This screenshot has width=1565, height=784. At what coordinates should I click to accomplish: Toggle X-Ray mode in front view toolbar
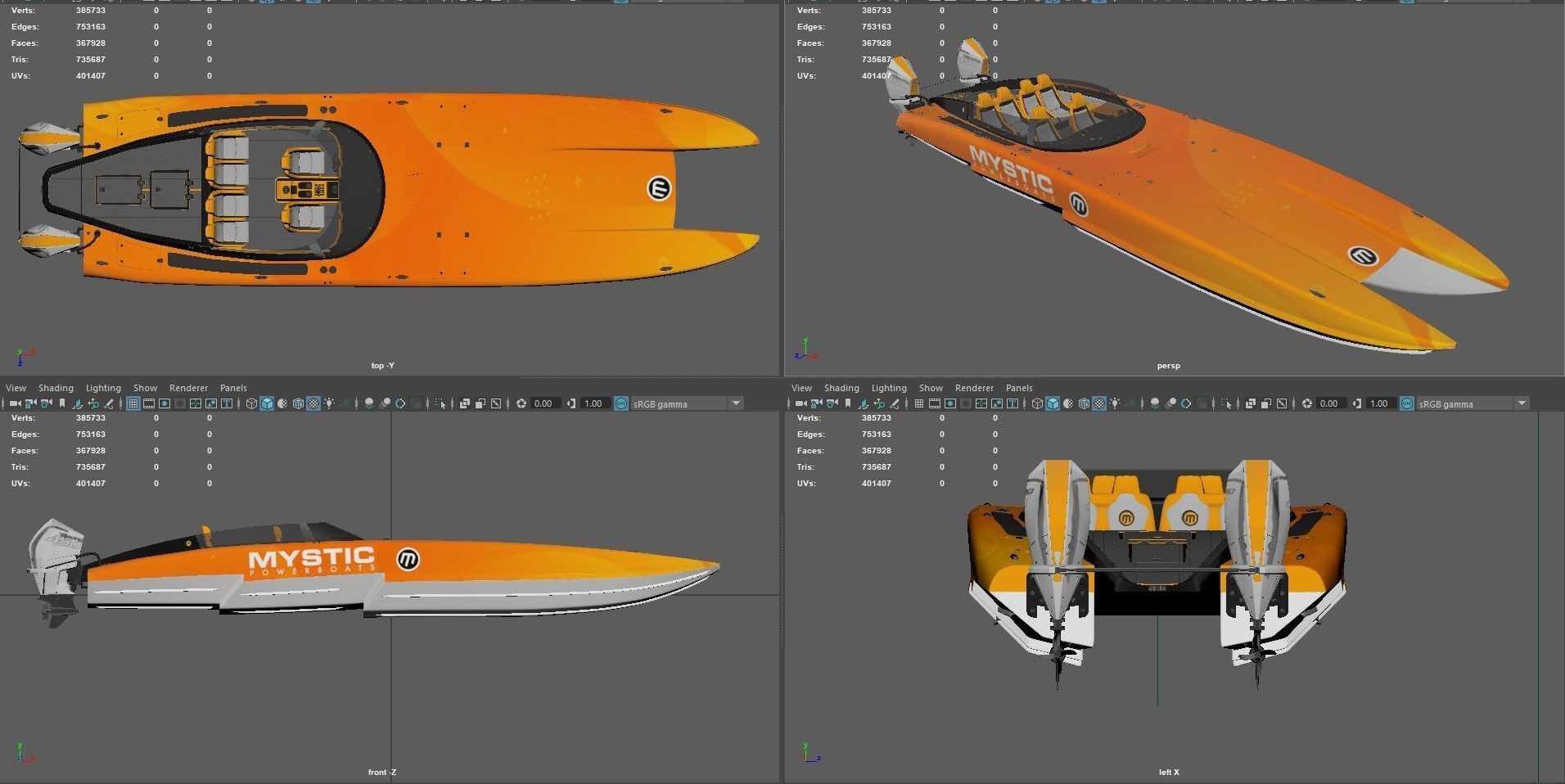[464, 403]
